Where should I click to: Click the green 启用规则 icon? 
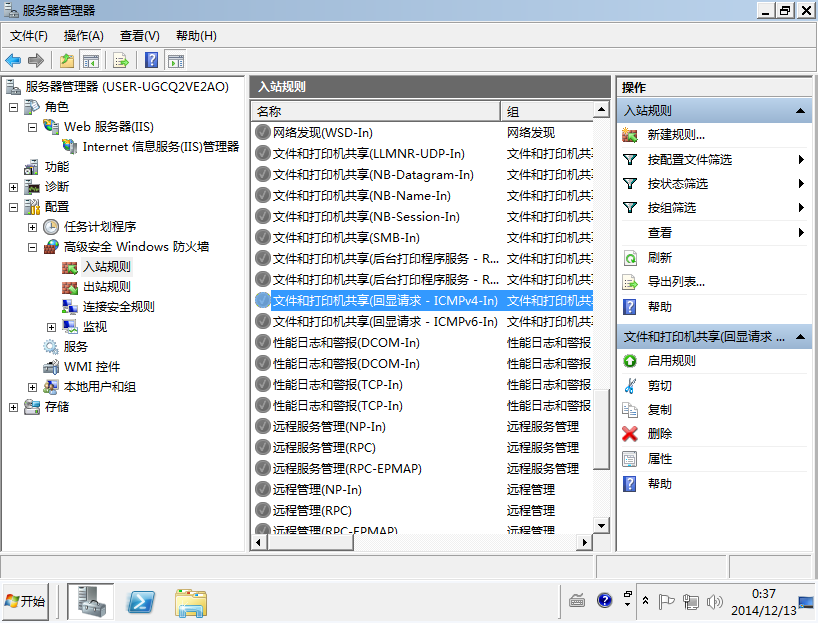pos(630,361)
